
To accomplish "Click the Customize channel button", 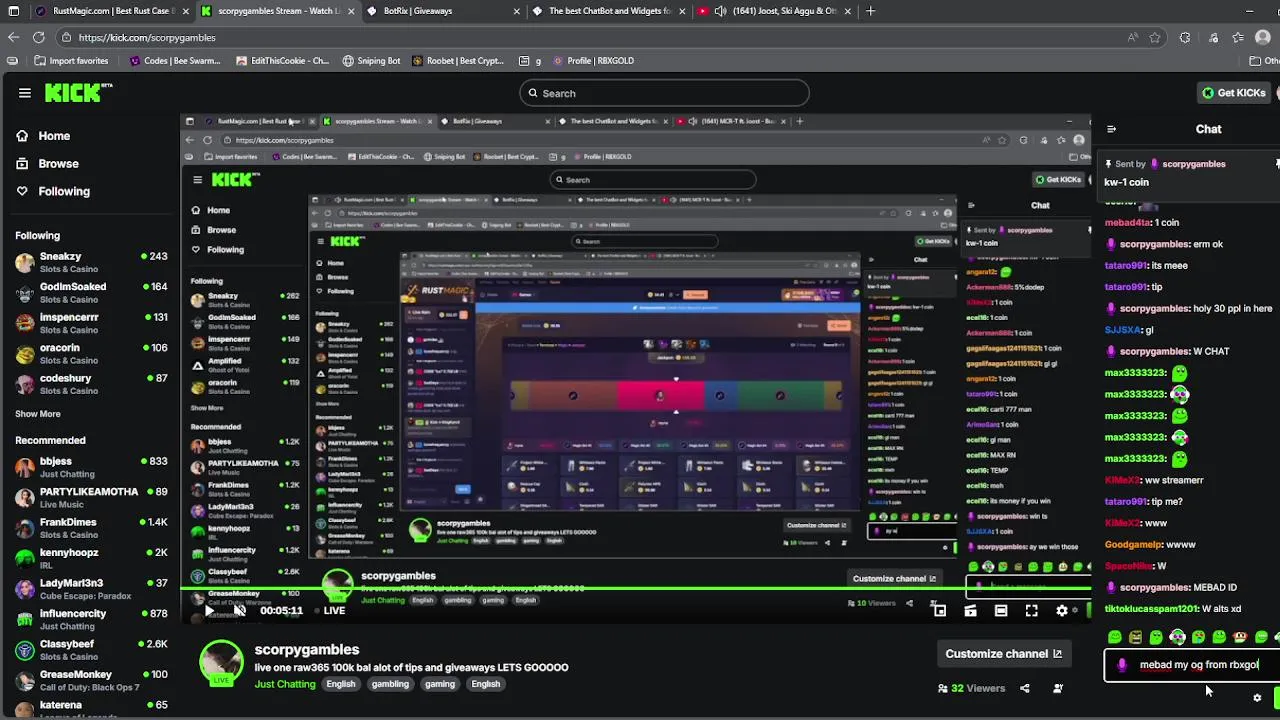I will click(x=1004, y=654).
